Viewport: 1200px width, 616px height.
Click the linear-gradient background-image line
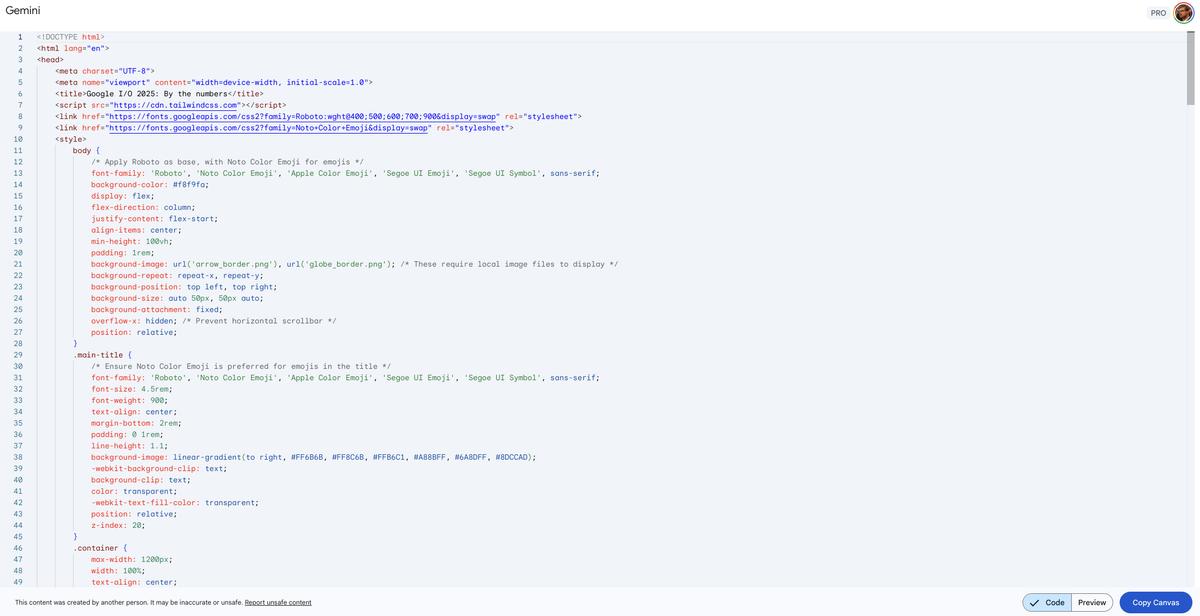click(x=314, y=457)
